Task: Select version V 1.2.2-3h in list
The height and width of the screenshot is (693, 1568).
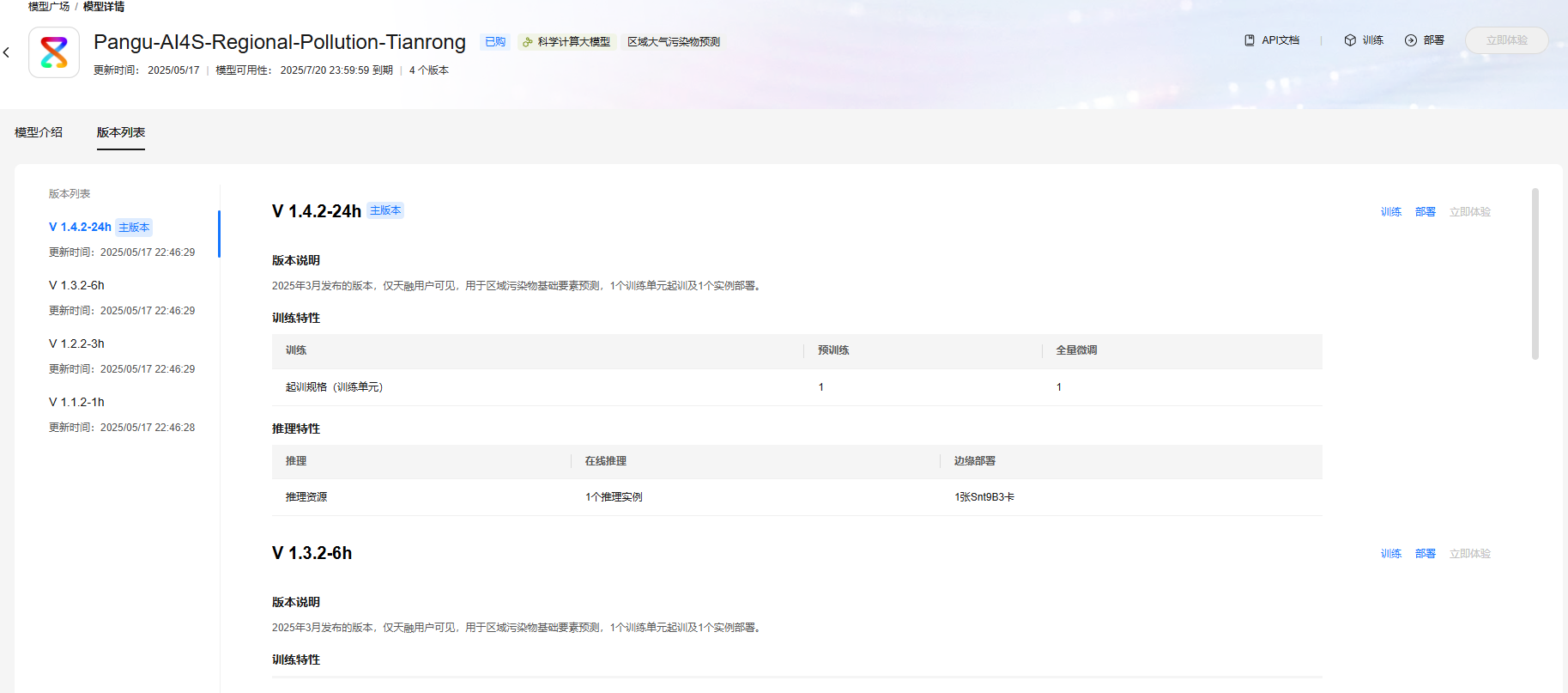Action: click(x=76, y=343)
